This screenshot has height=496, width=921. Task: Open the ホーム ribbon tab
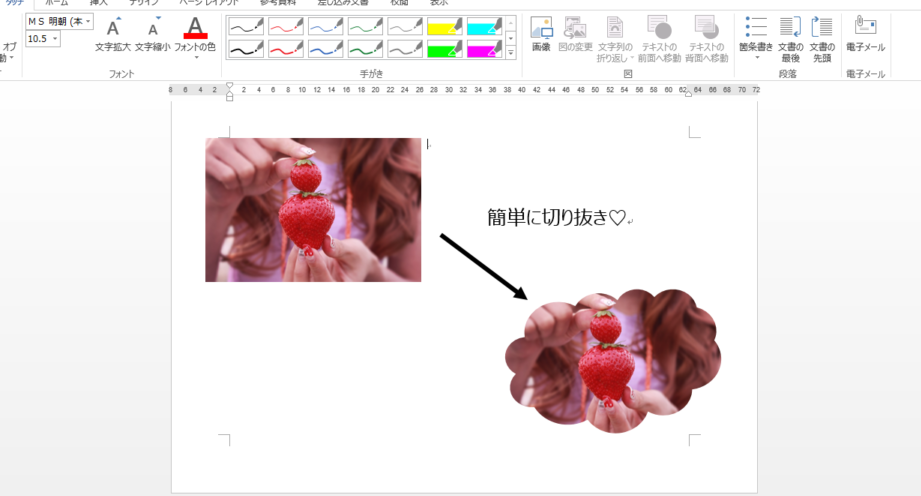tap(57, 3)
